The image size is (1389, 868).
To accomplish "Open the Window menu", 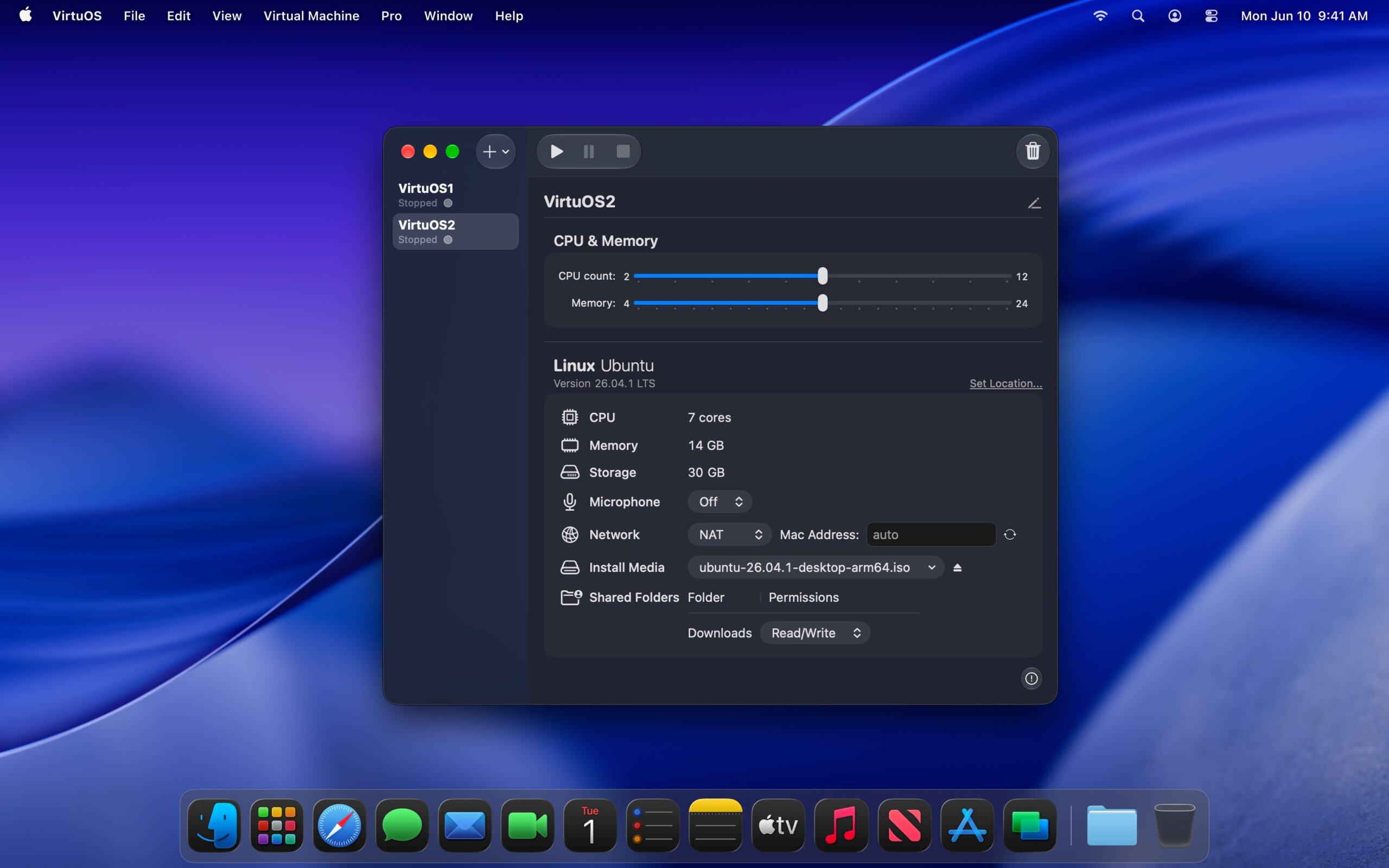I will (x=448, y=16).
